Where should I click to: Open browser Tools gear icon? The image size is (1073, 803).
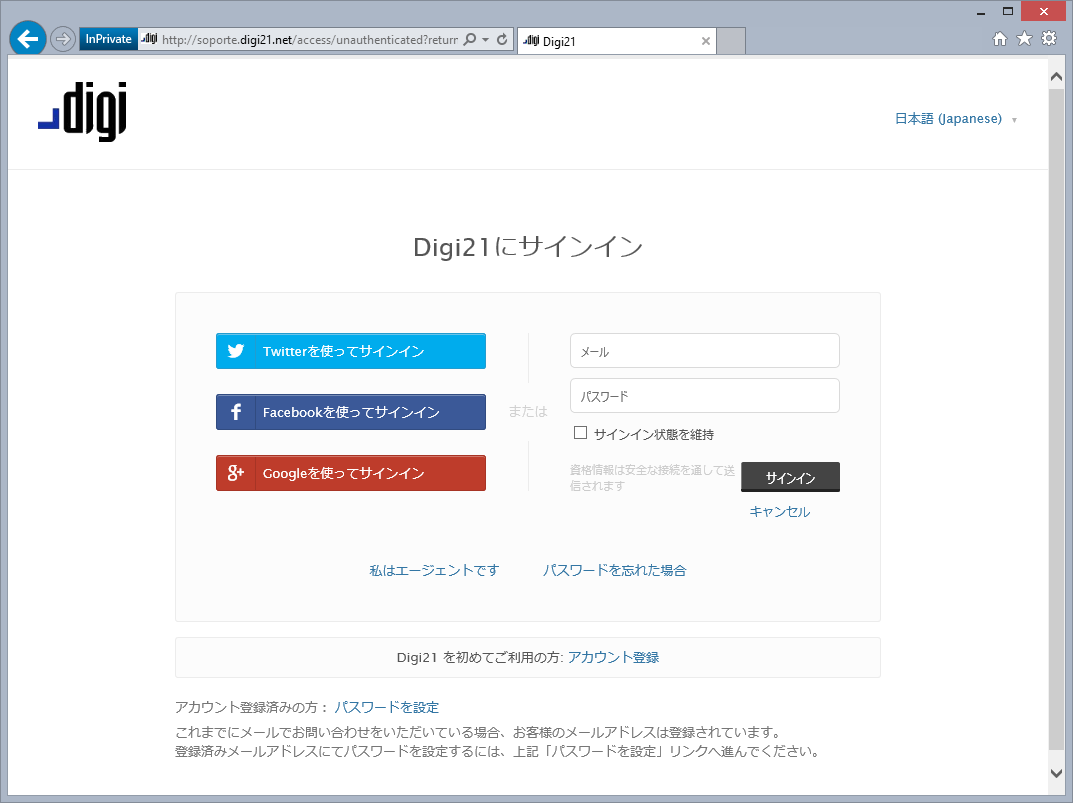(1049, 39)
